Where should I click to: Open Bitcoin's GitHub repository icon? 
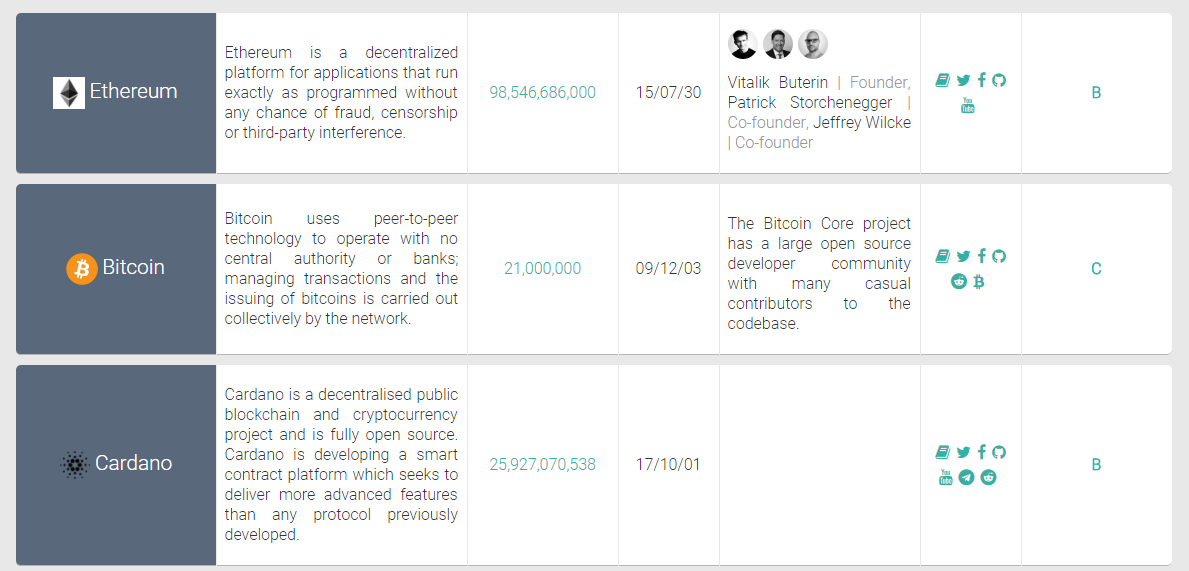(x=999, y=256)
